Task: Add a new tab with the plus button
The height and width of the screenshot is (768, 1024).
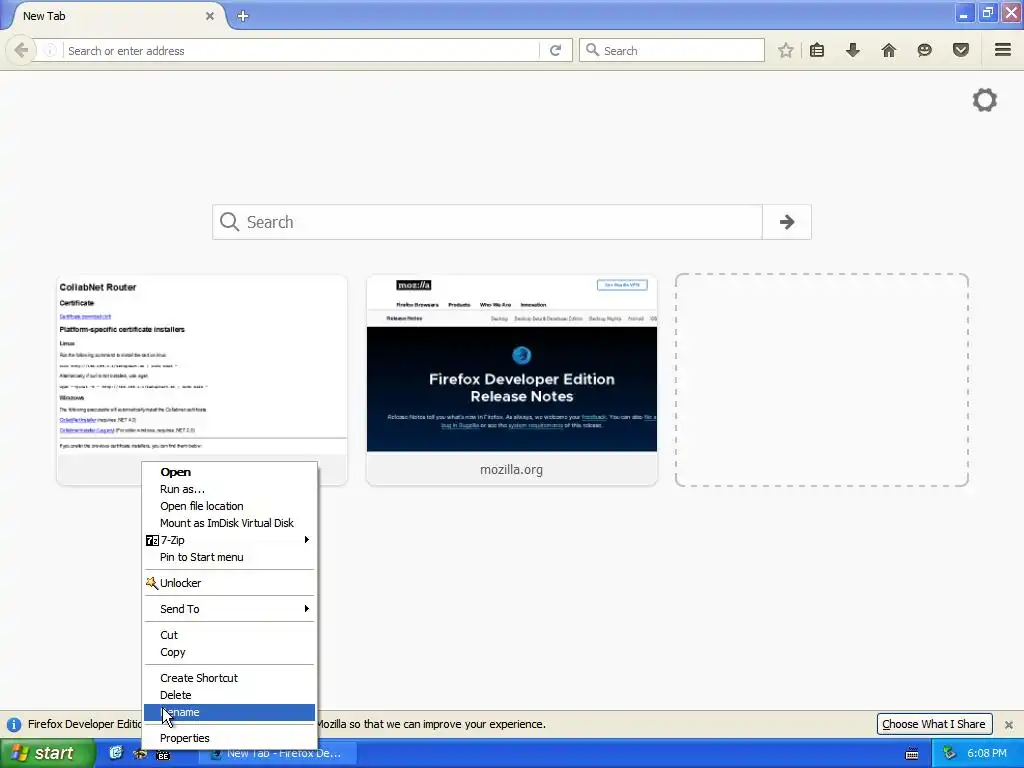Action: pos(243,16)
